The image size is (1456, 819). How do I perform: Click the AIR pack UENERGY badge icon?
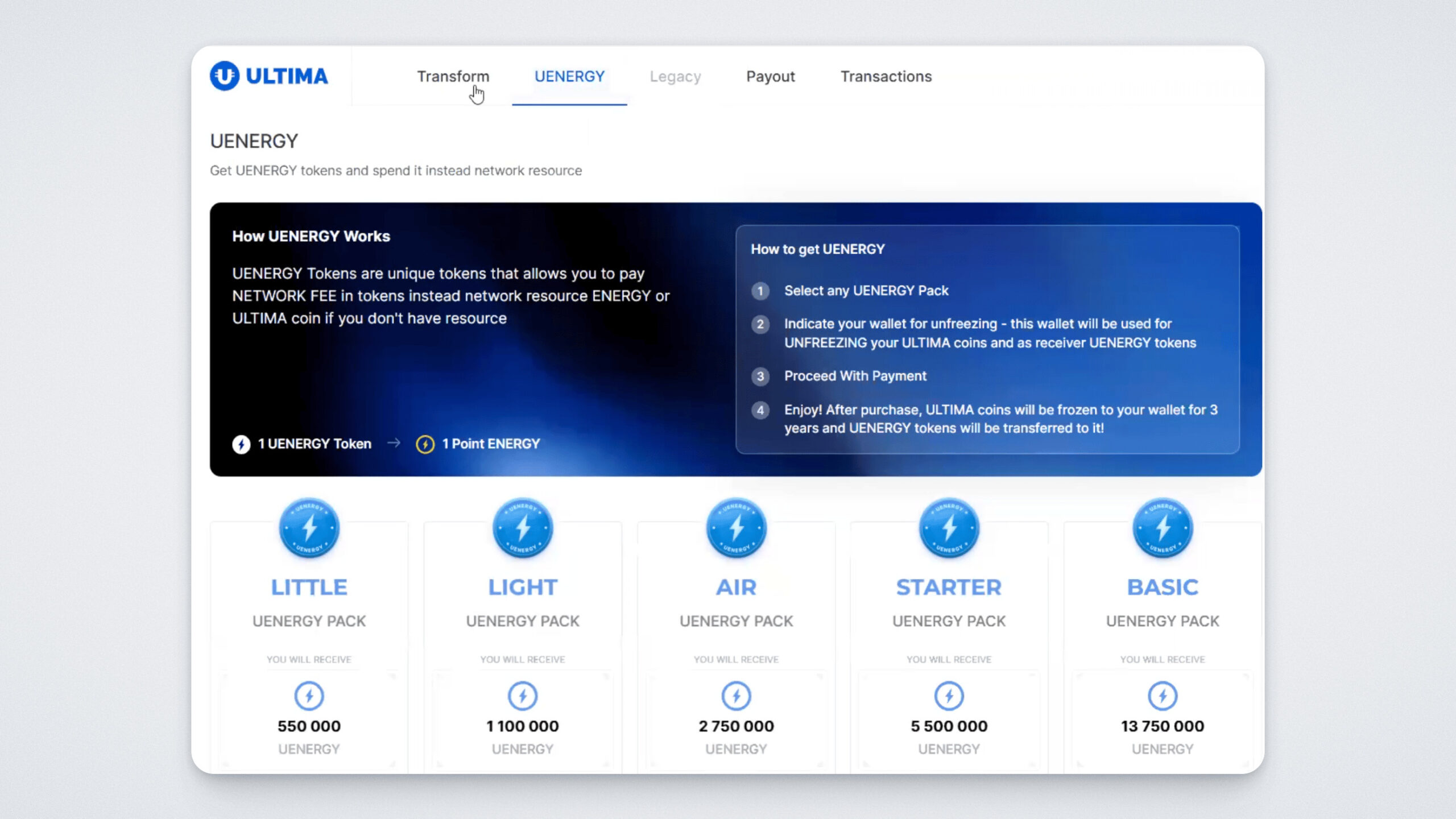point(736,528)
